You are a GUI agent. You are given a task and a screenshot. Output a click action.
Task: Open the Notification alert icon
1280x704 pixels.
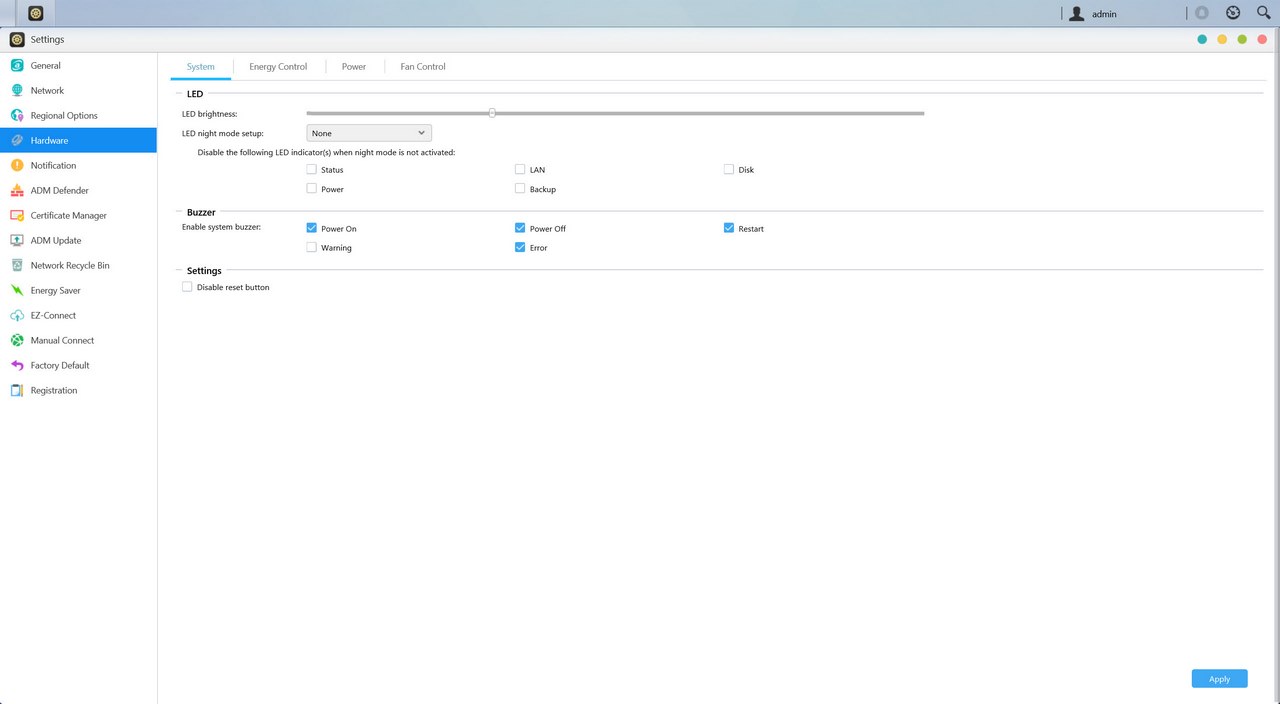coord(17,165)
